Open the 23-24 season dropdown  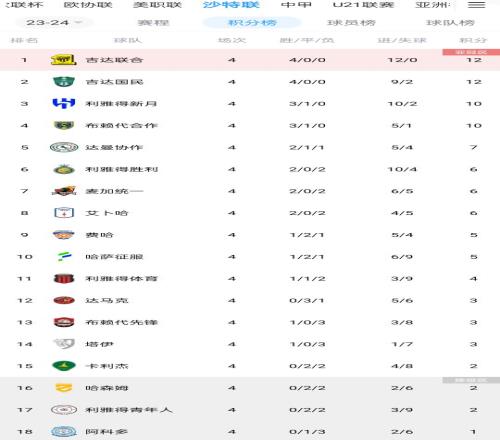tap(54, 23)
